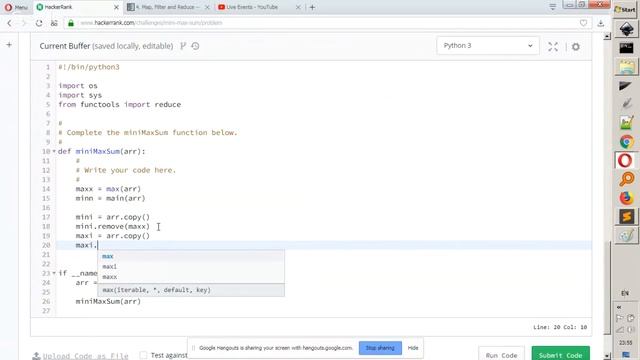Click 'from functools import reduce' line

coord(120,104)
